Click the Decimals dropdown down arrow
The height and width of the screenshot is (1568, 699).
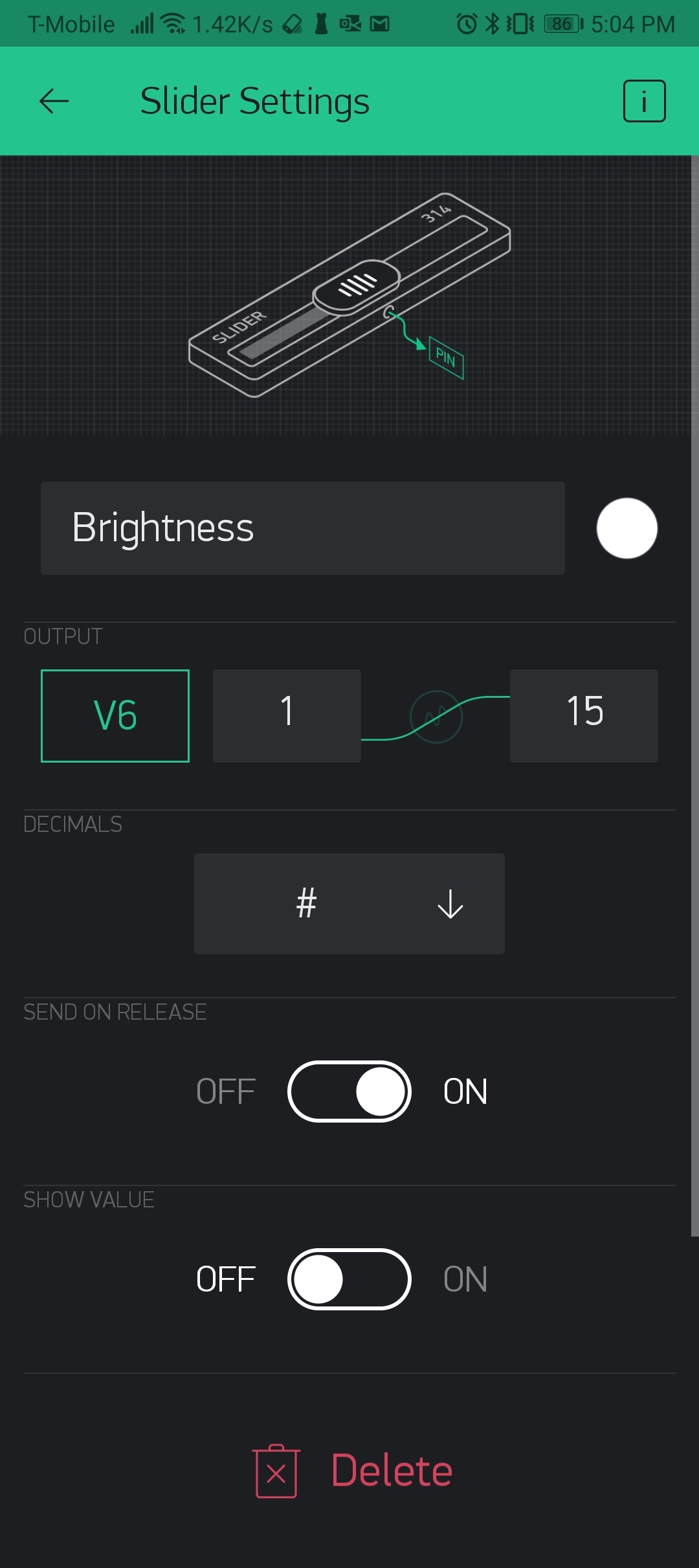pos(450,904)
